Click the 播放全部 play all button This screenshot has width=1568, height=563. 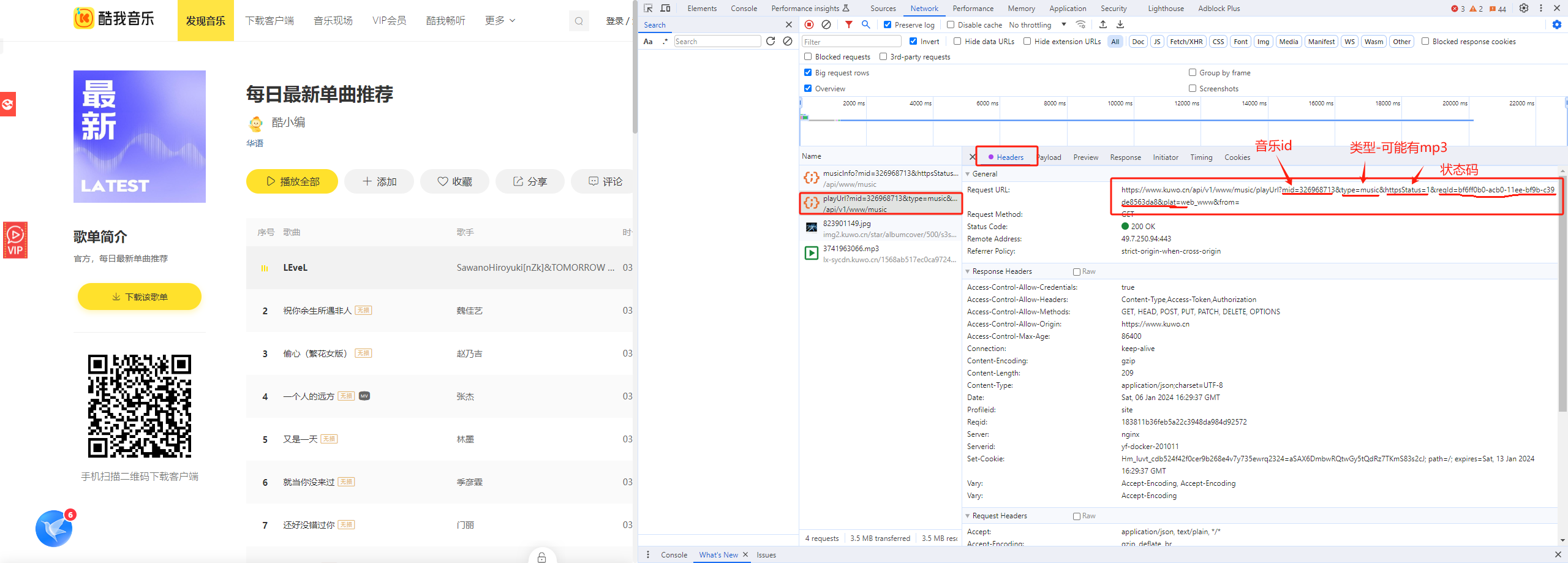point(292,181)
